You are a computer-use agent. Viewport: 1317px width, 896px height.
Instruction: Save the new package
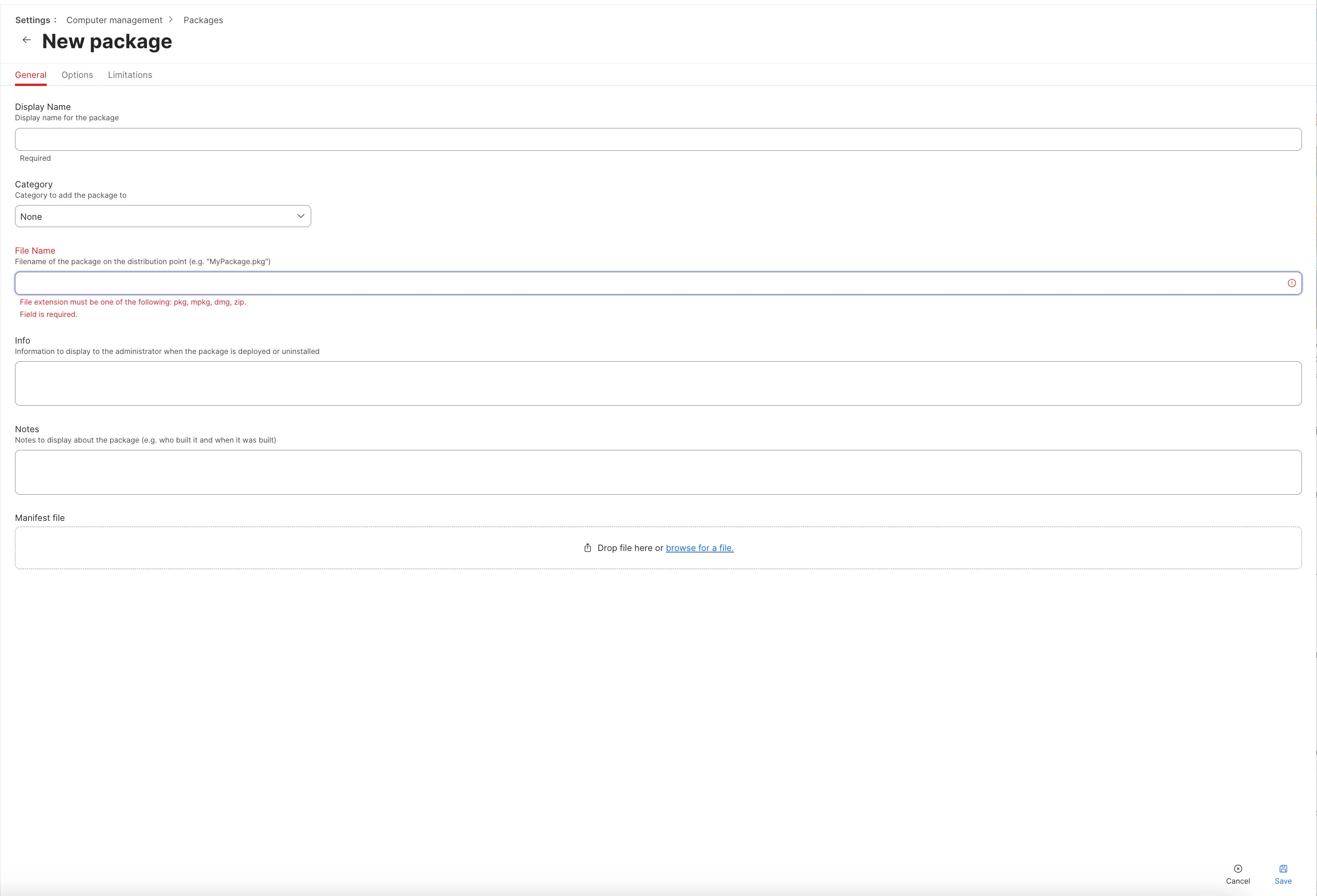[1283, 874]
